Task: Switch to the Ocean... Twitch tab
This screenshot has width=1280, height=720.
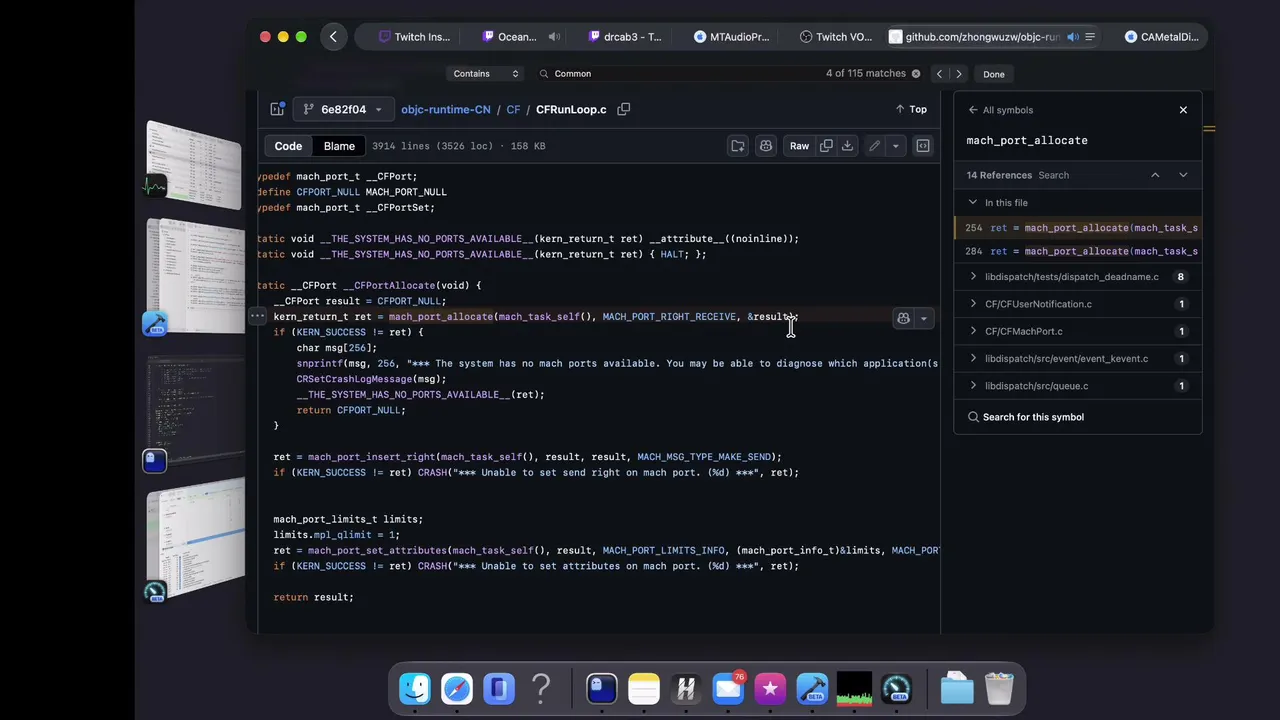Action: [x=508, y=37]
